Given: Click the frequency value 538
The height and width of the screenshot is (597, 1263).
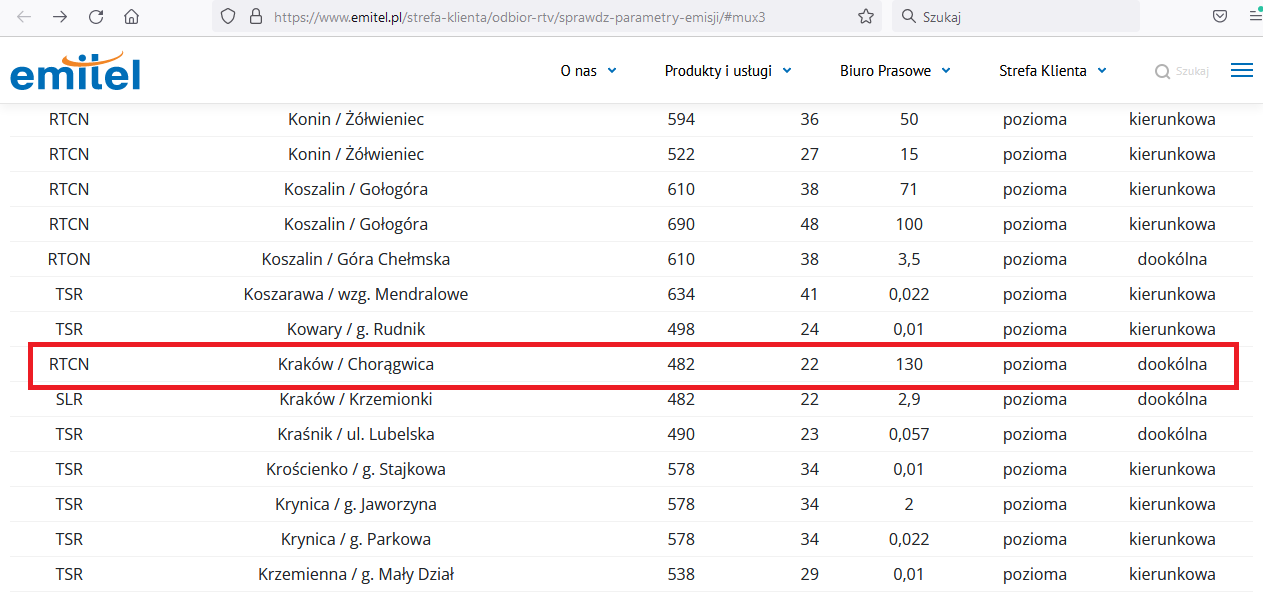Looking at the screenshot, I should click(x=681, y=575).
